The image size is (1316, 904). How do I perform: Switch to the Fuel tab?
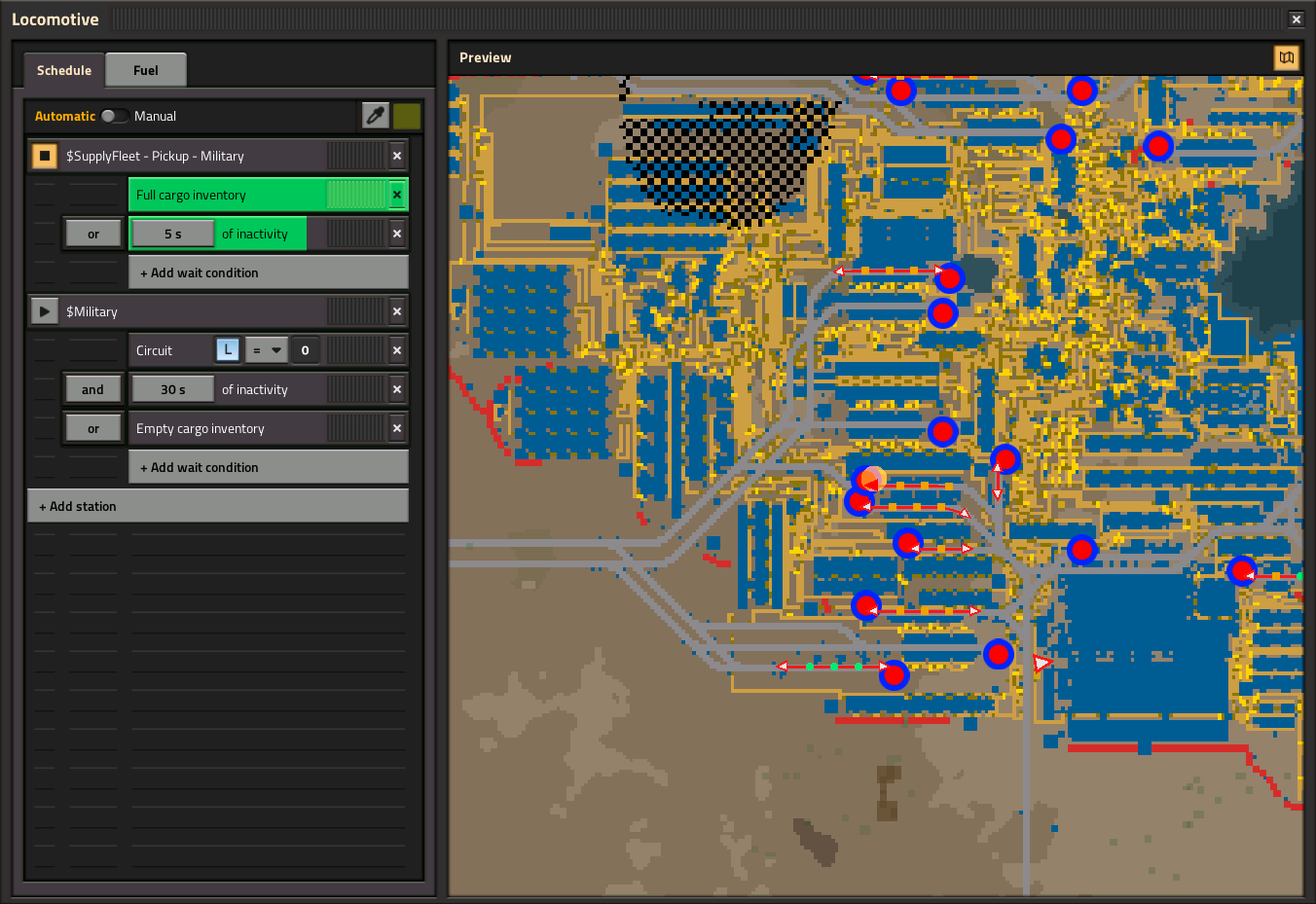(145, 69)
